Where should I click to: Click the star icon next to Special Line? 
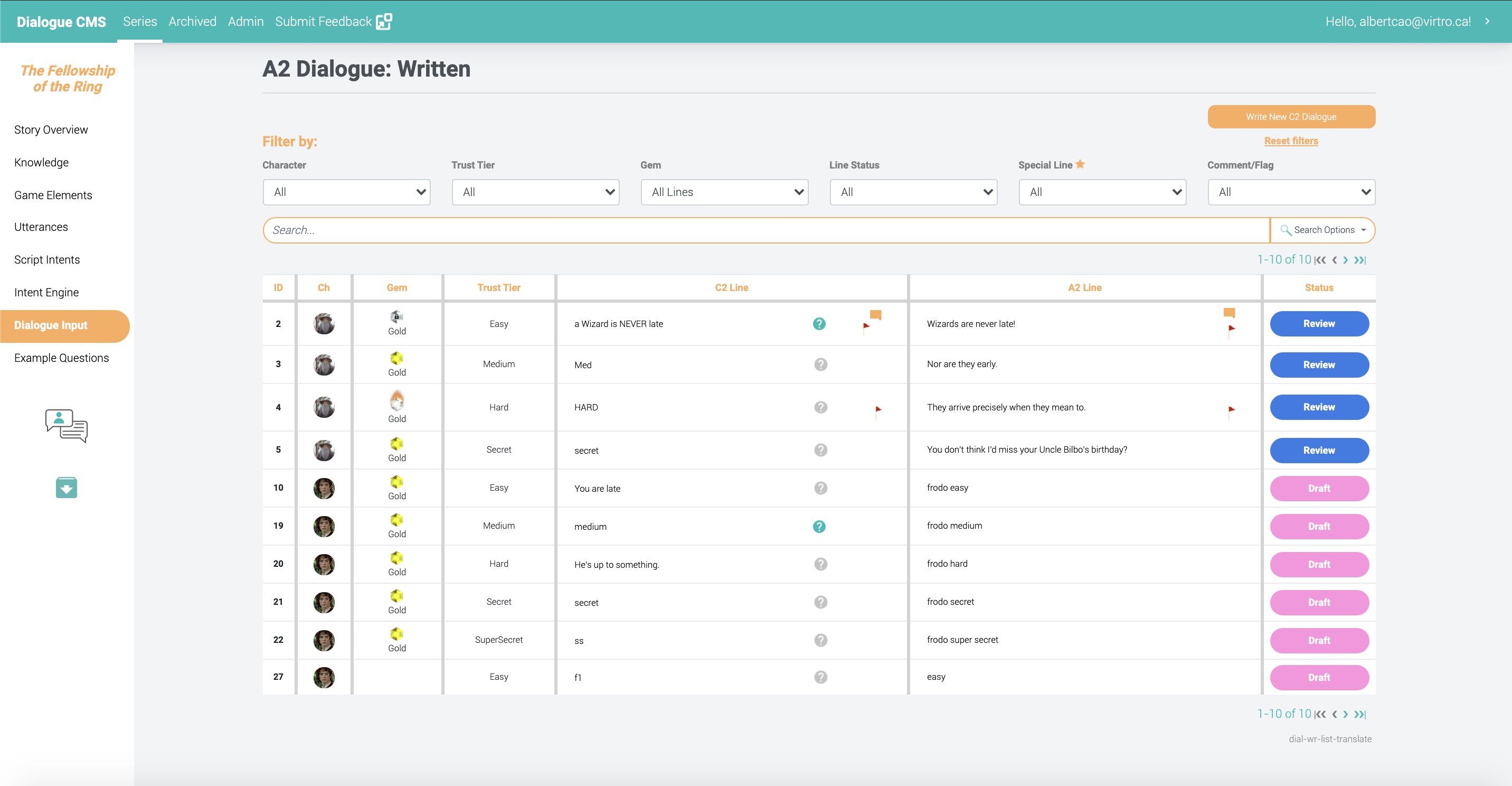tap(1080, 164)
